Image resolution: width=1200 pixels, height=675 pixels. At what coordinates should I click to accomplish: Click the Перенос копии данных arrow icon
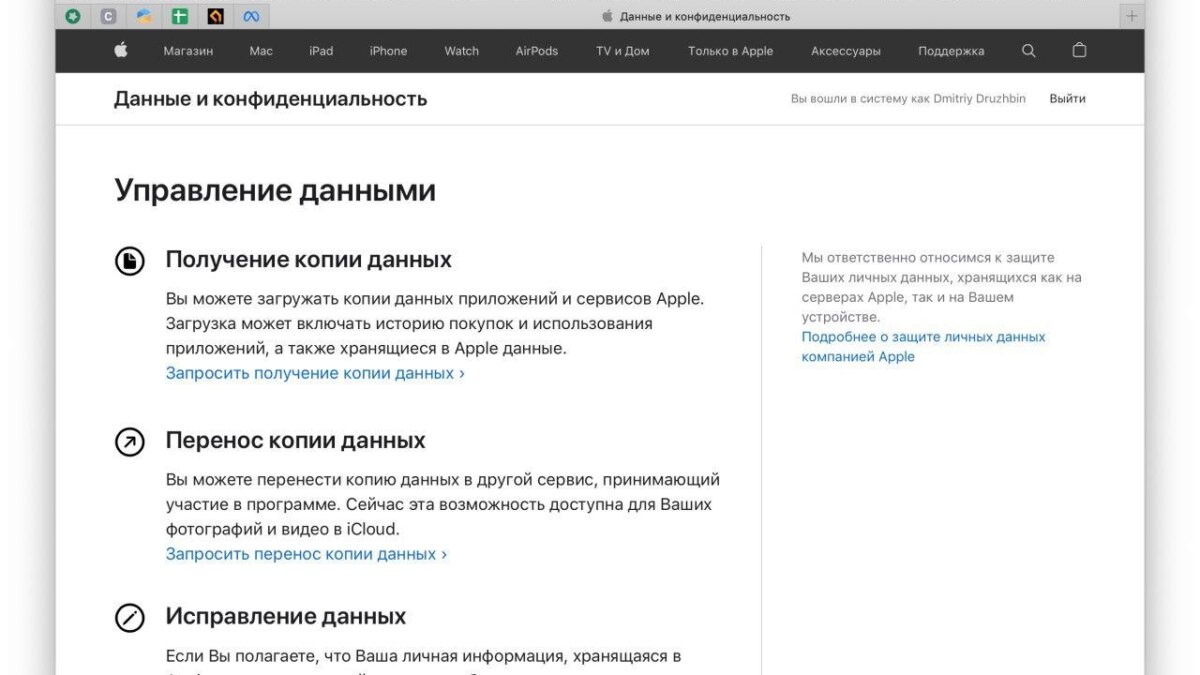coord(130,440)
